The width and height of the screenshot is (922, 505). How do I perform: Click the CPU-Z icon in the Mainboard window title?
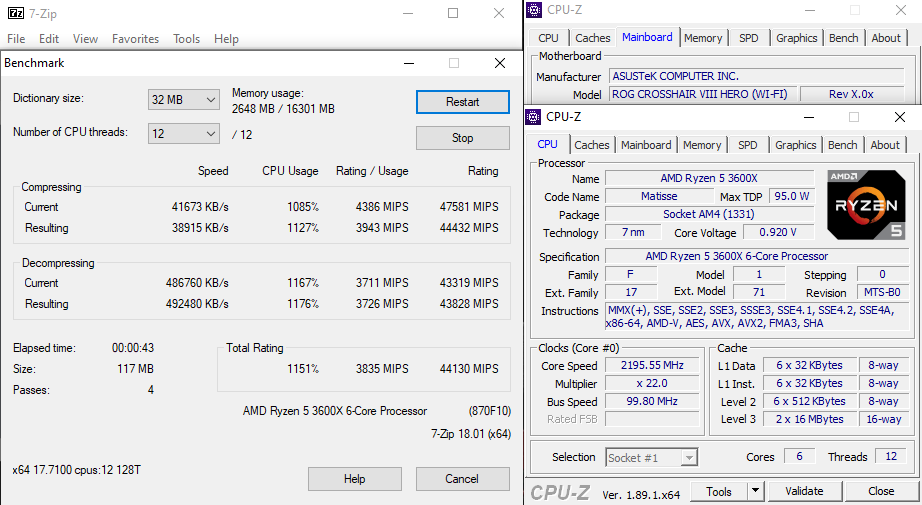pos(534,10)
